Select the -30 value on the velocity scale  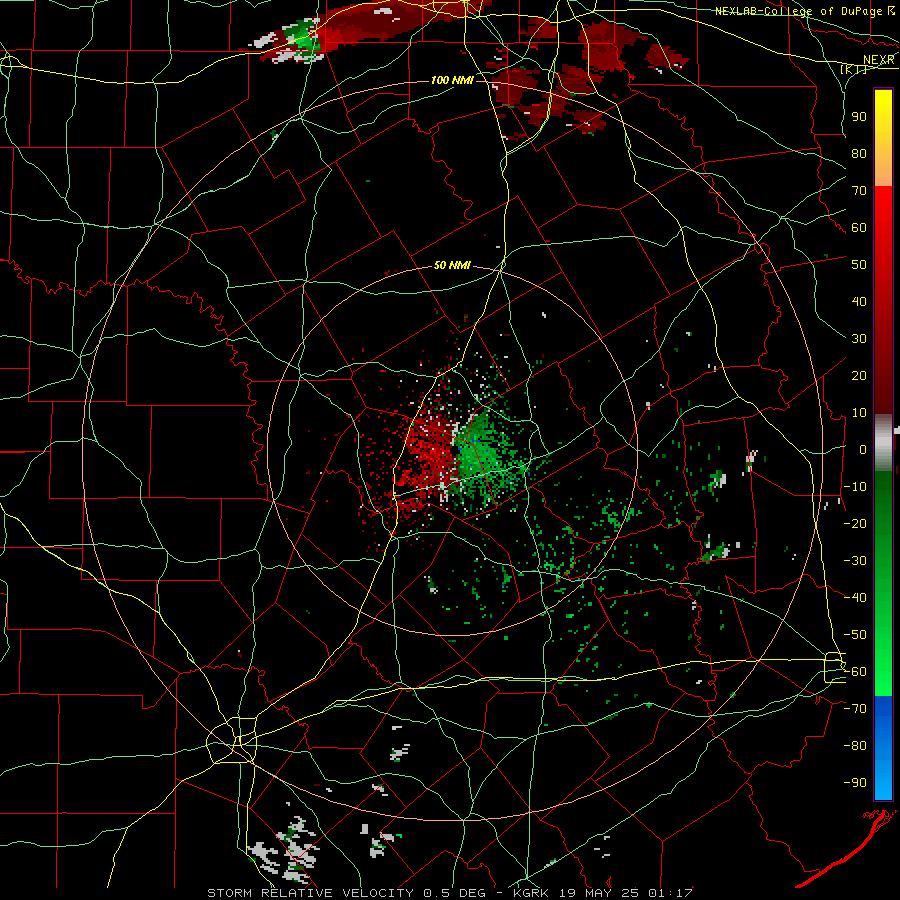coord(855,561)
